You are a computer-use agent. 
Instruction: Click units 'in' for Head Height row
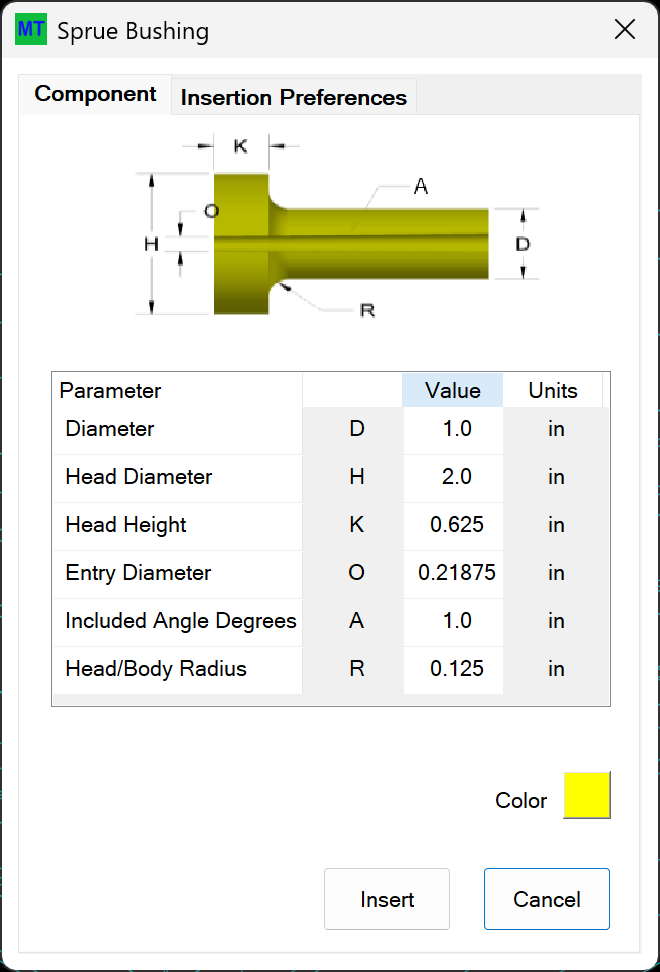(556, 525)
